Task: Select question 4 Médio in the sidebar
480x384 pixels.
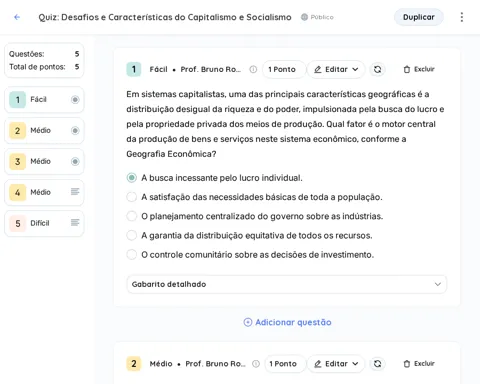Action: click(x=44, y=192)
